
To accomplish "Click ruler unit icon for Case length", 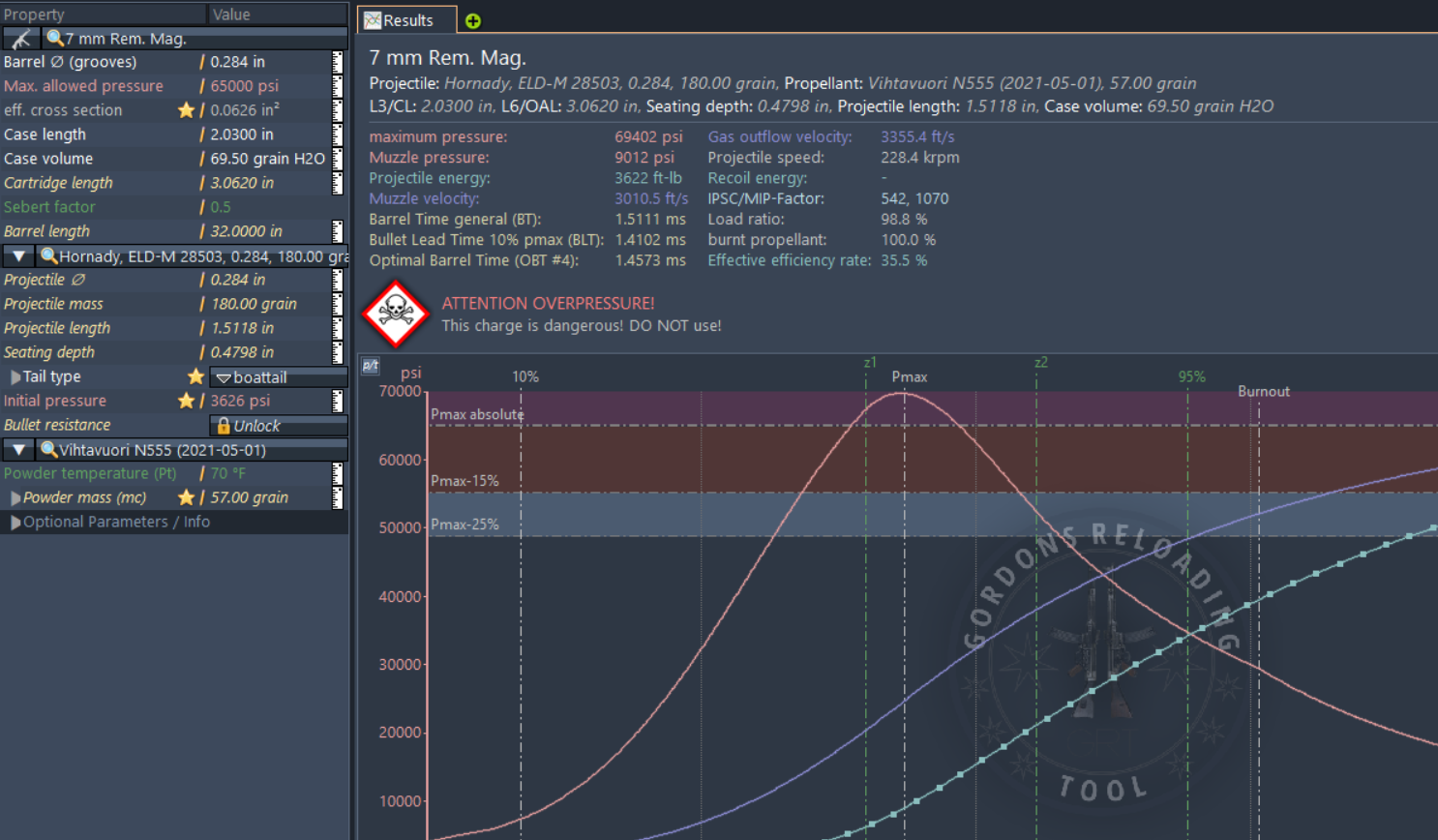I will (x=338, y=135).
